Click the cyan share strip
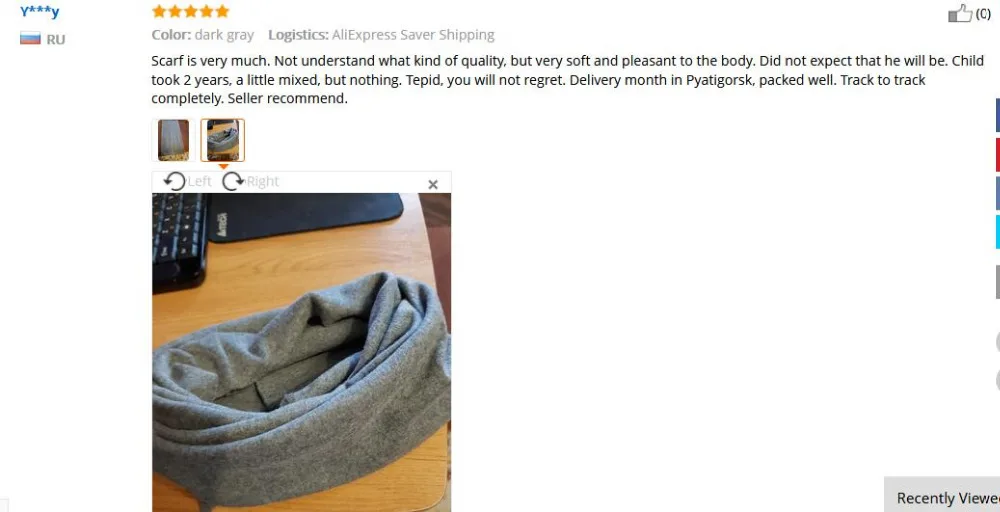The image size is (1000, 512). click(x=997, y=232)
